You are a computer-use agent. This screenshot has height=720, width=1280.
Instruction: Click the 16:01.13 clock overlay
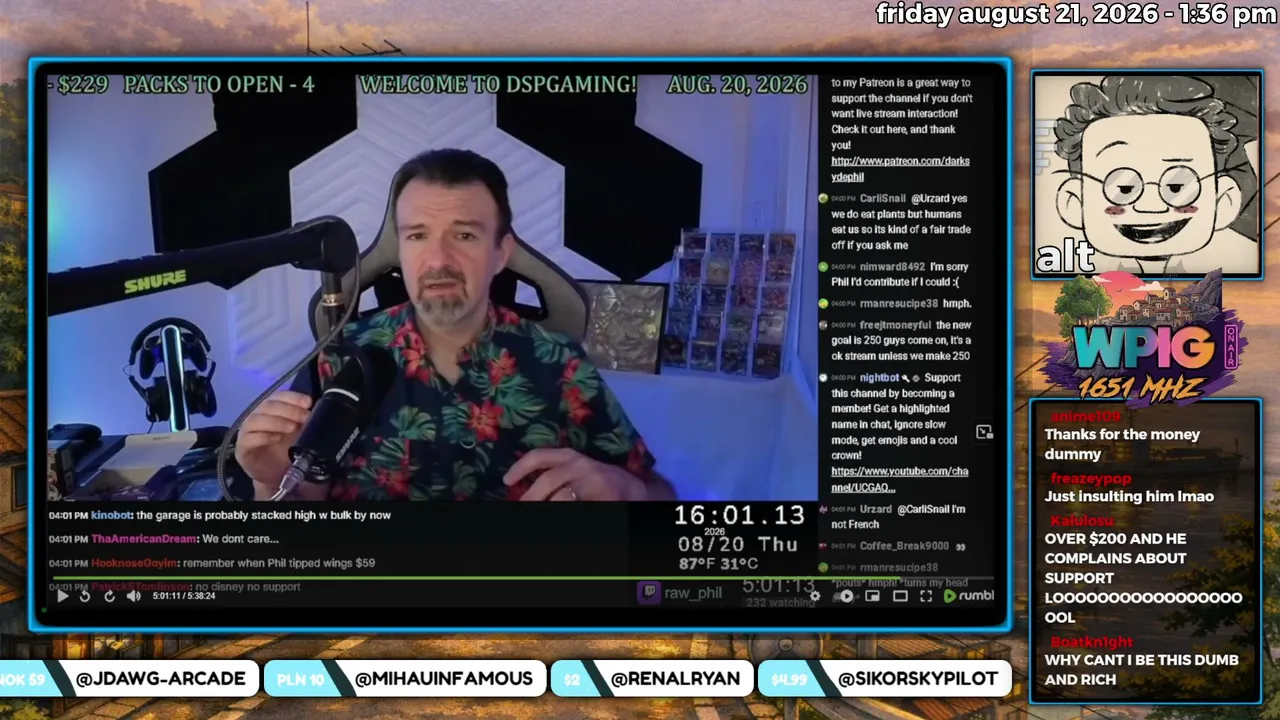(739, 515)
